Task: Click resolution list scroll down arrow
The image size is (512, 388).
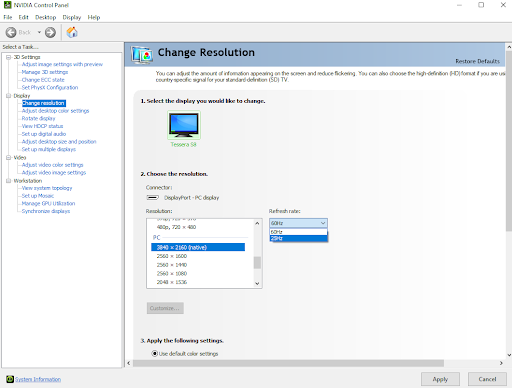Action: tap(257, 283)
